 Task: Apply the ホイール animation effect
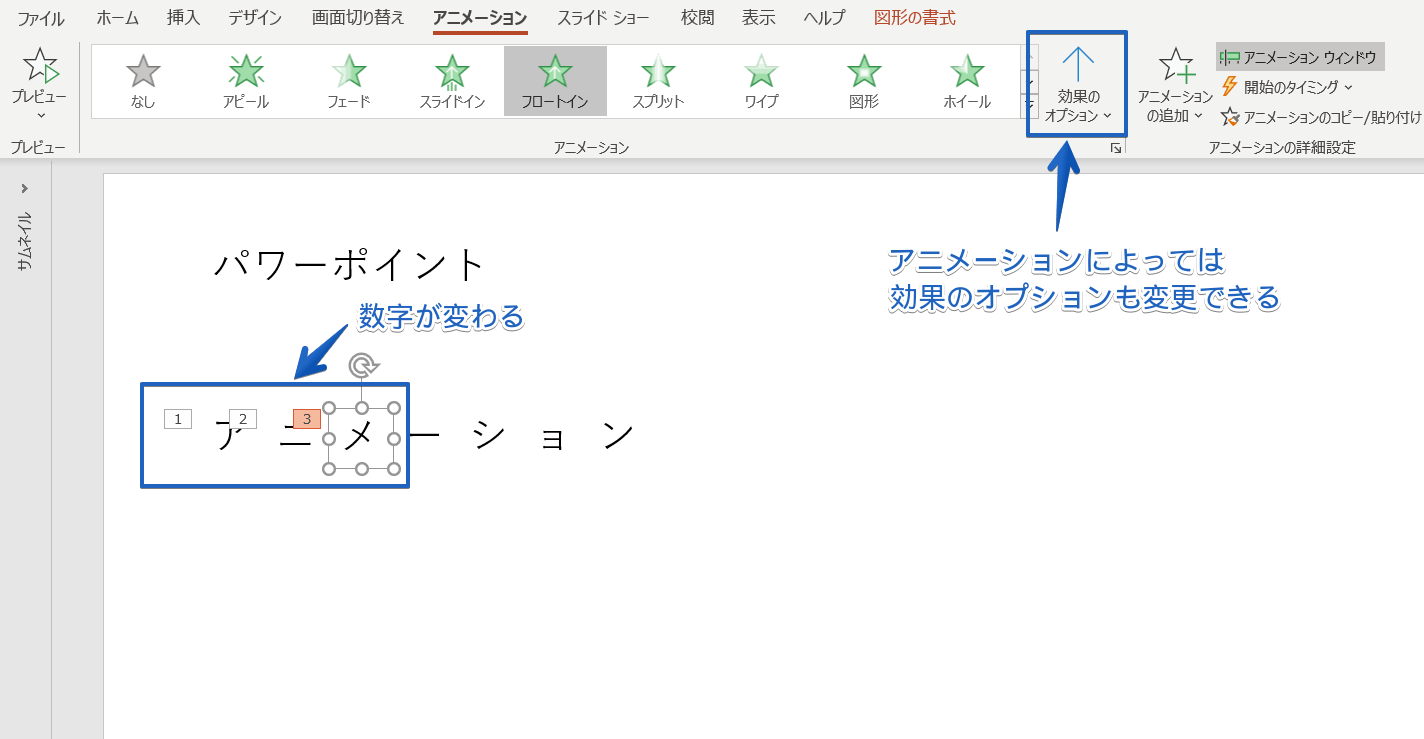(965, 80)
